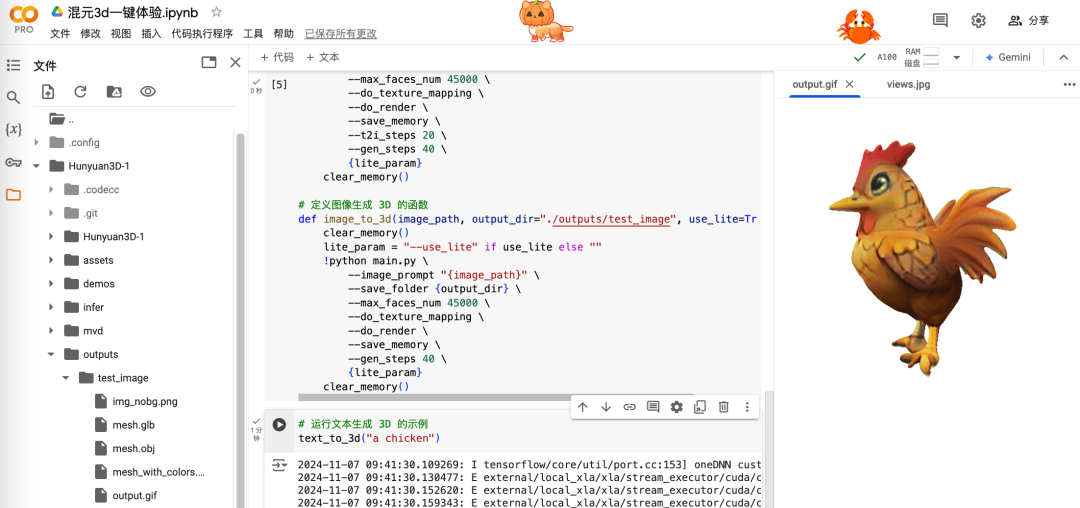Toggle the cell output view icon
This screenshot has width=1080, height=508.
(279, 465)
